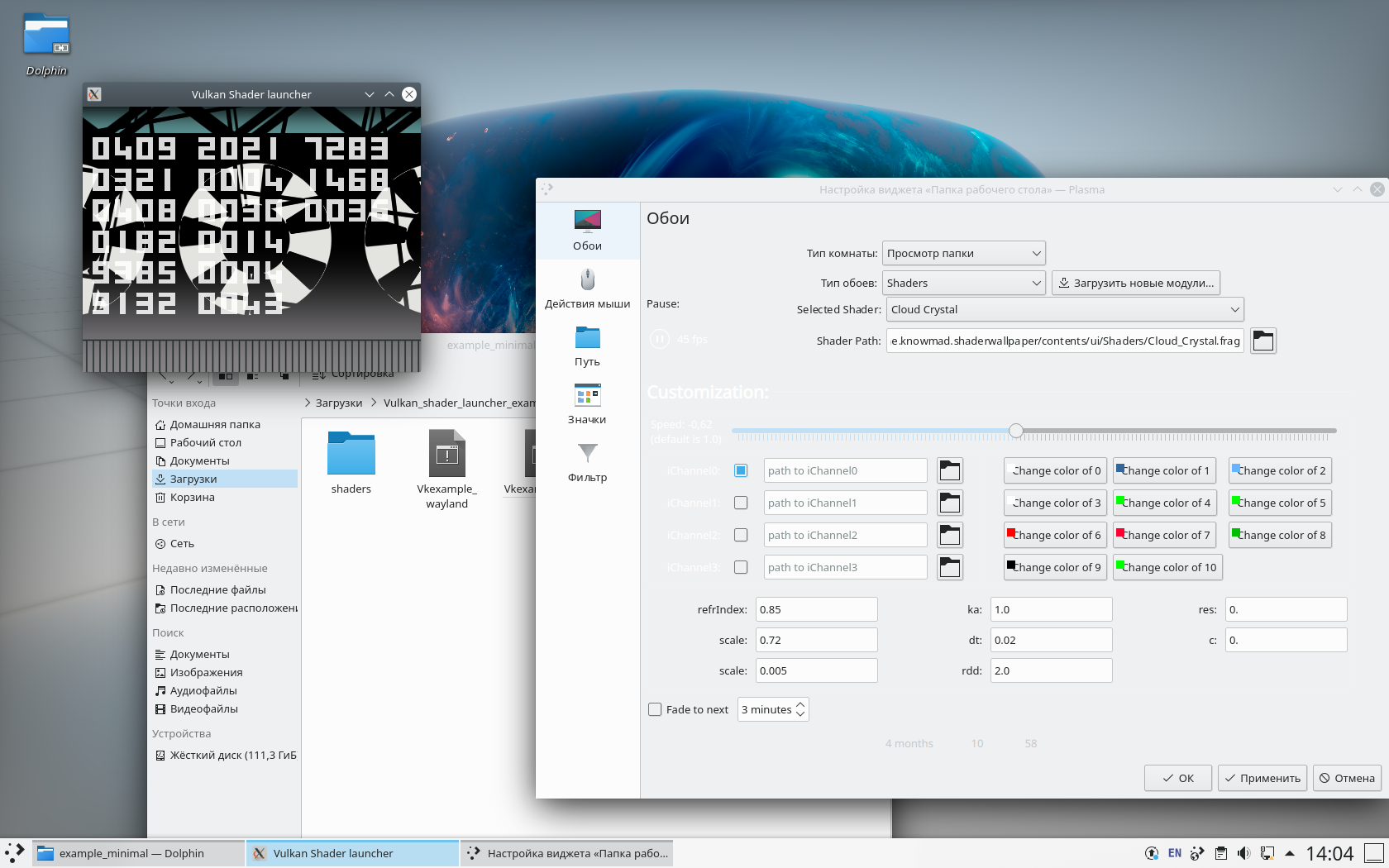Click the refrIndex input field

[x=816, y=609]
